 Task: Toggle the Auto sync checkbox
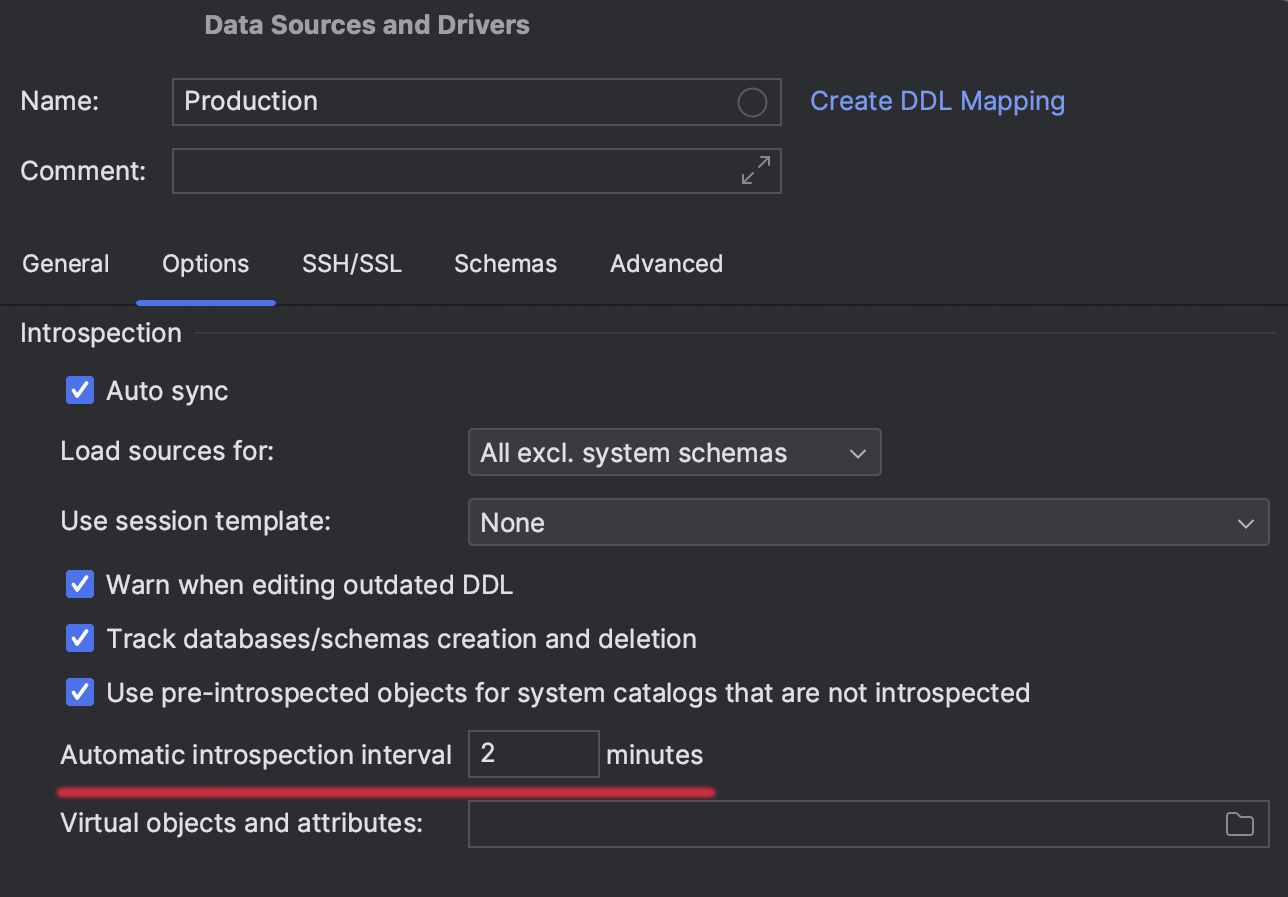coord(80,390)
